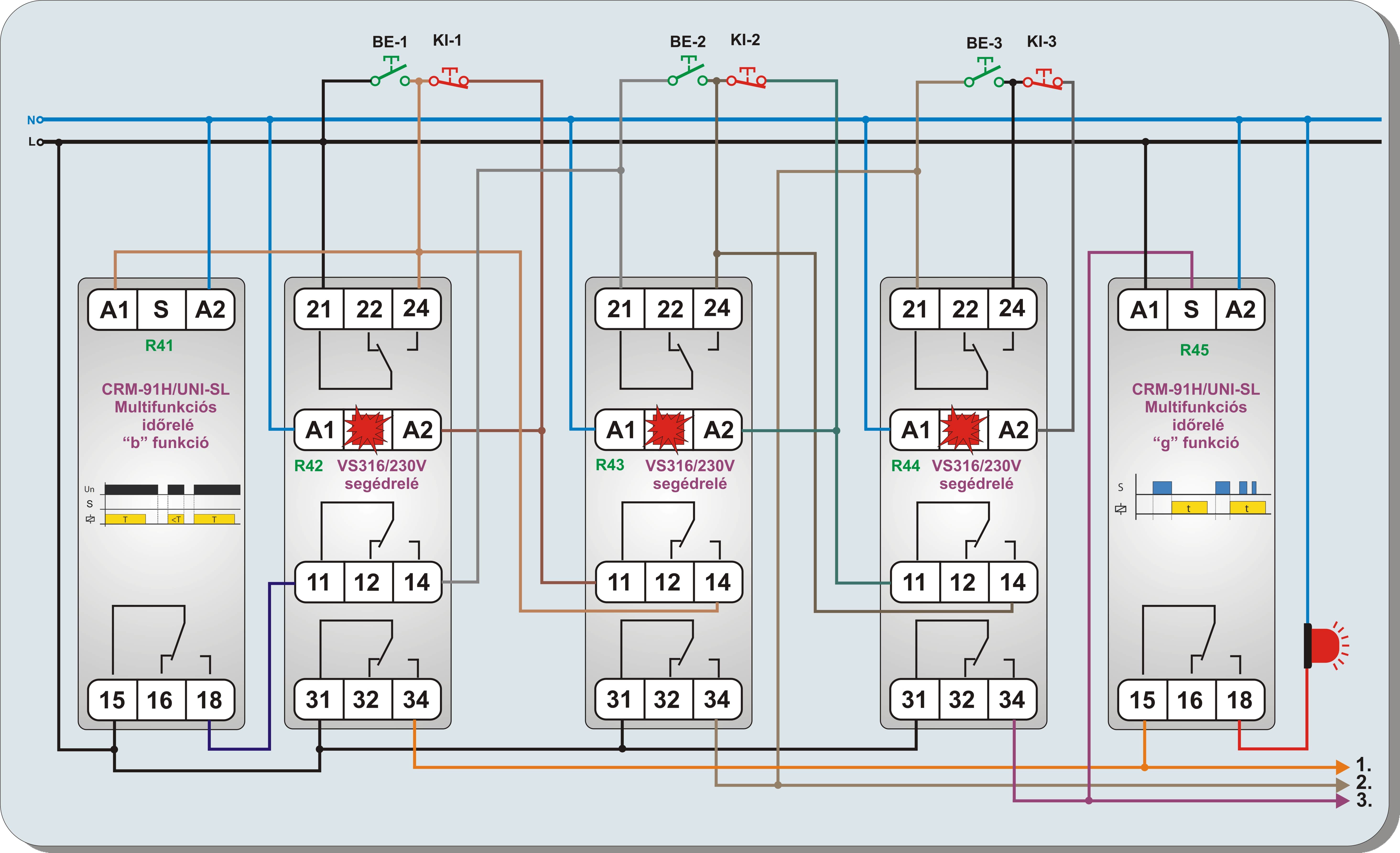Click terminal 24 of relay R44
Viewport: 1400px width, 853px height.
[x=1013, y=309]
